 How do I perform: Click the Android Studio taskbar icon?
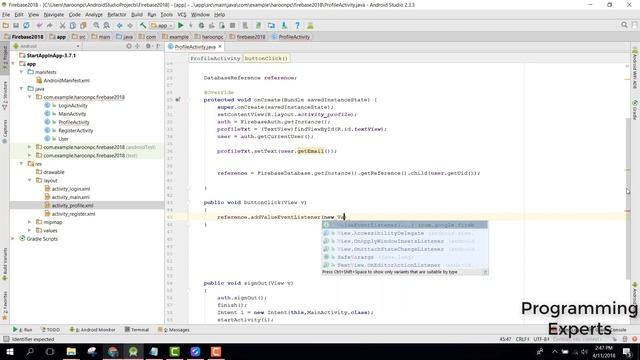coord(133,351)
